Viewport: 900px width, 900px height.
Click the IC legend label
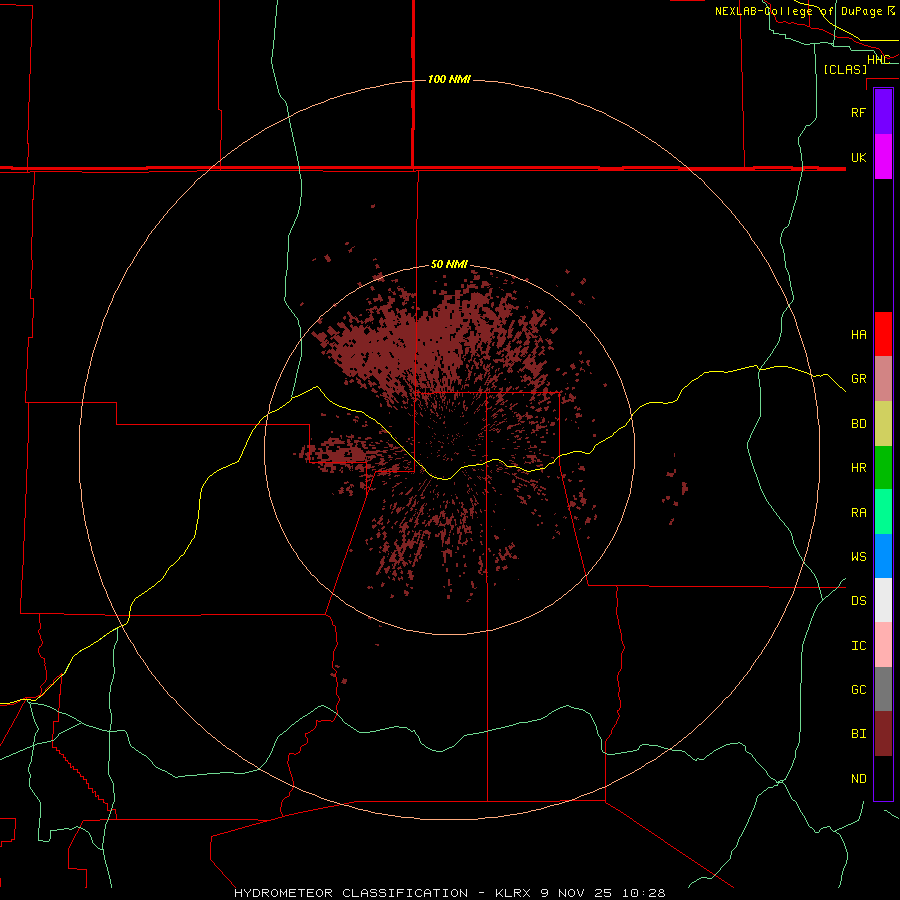(858, 646)
